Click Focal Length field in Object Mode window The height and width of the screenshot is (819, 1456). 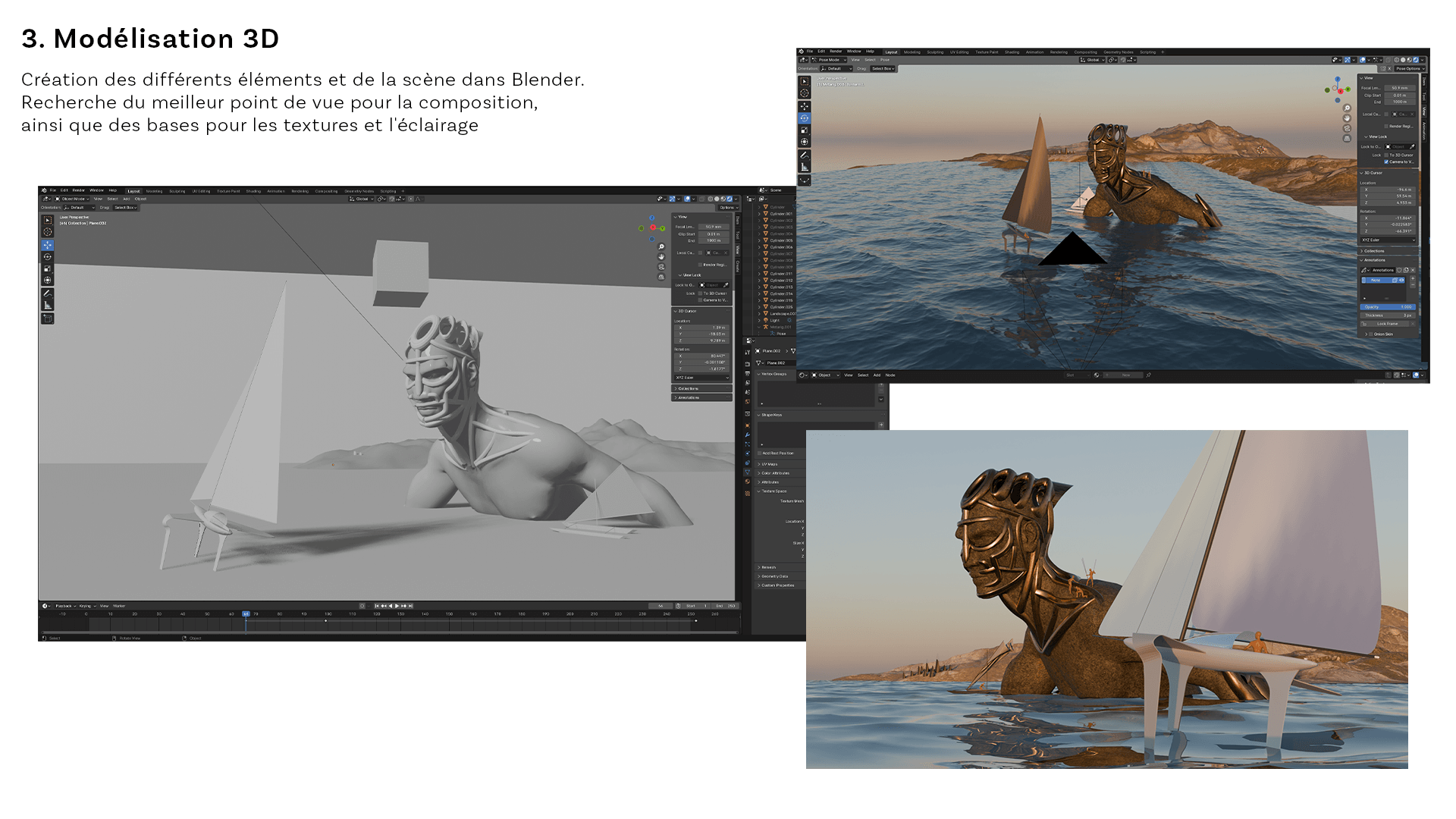713,227
